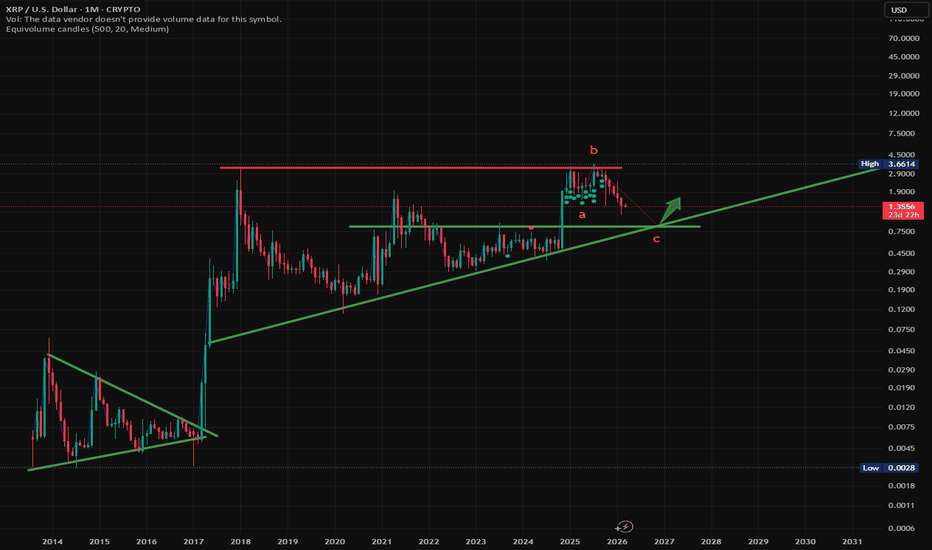Screen dimensions: 932x550
Task: Select the Equivolume candles indicator legend
Action: (x=87, y=29)
